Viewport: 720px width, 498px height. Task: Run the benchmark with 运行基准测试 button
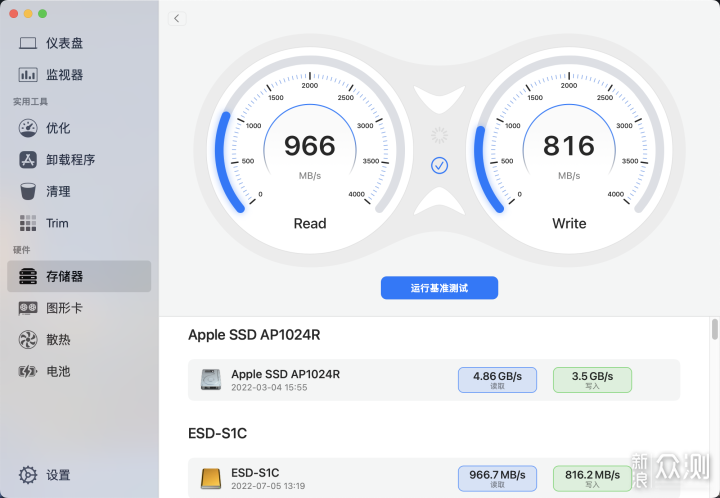coord(439,288)
